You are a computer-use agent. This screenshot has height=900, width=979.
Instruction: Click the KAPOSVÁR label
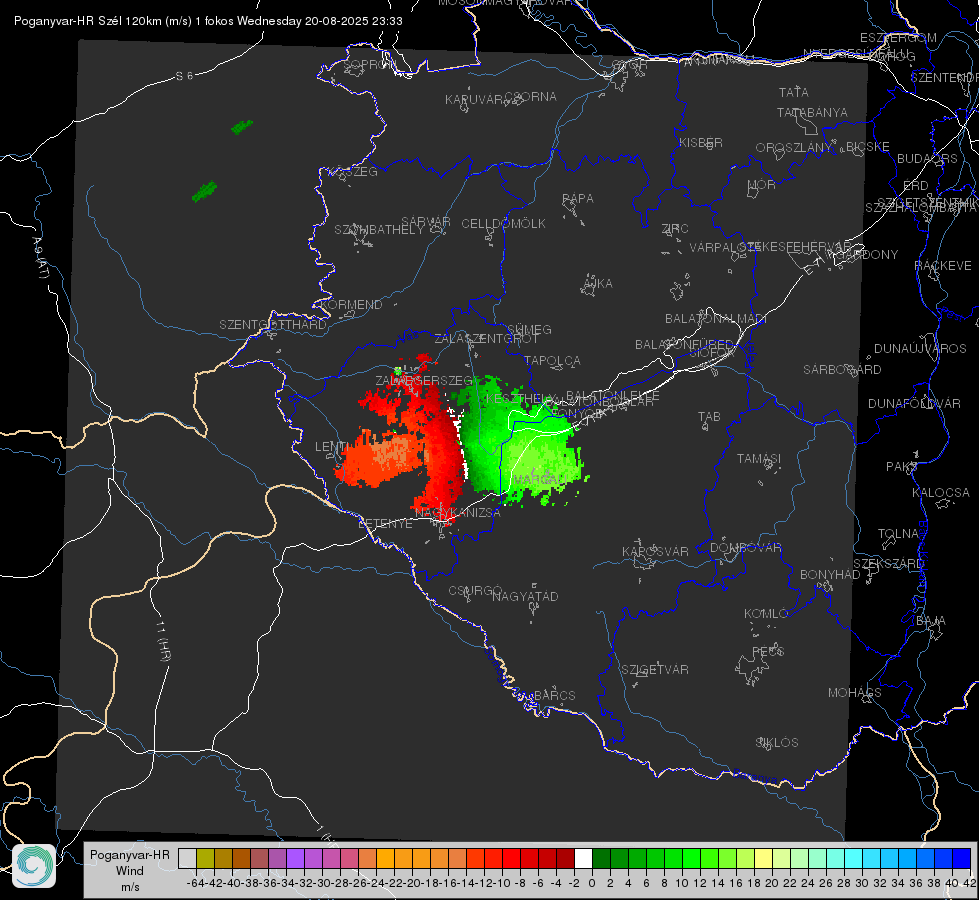655,551
